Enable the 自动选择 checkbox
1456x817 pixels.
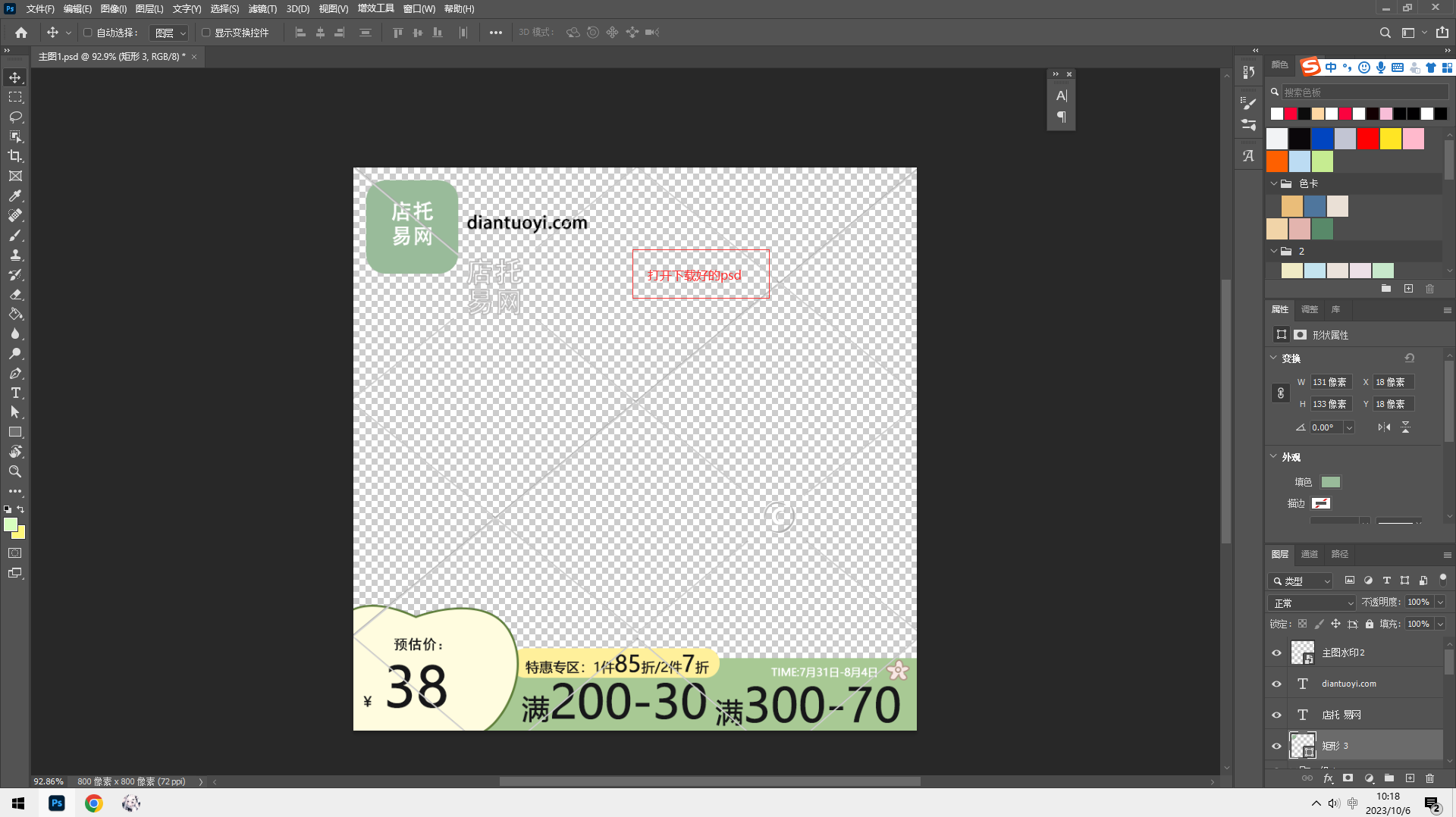click(88, 33)
